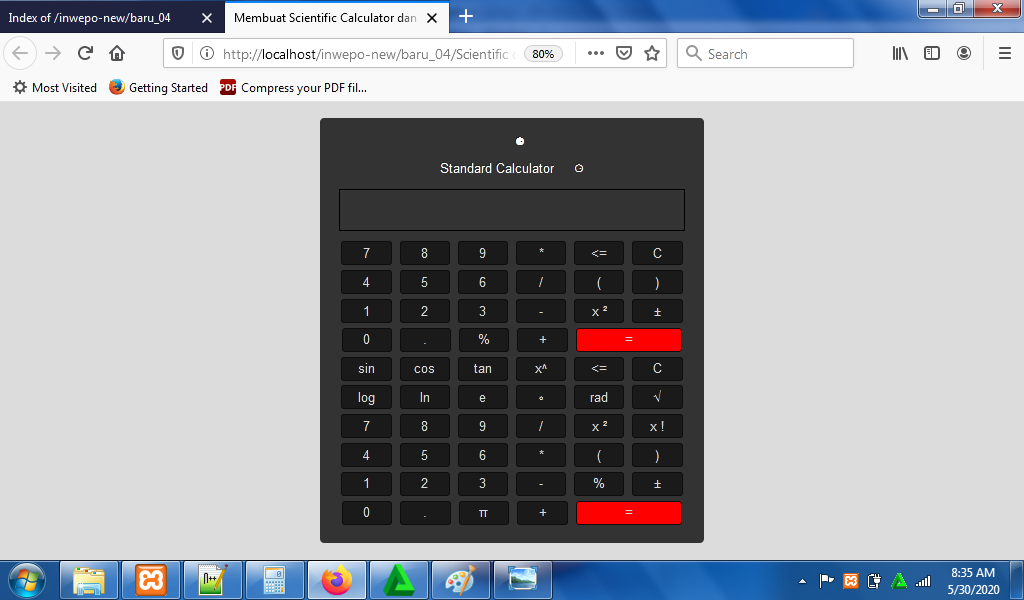Open Windows Explorer from the taskbar
Image resolution: width=1024 pixels, height=600 pixels.
coord(89,580)
